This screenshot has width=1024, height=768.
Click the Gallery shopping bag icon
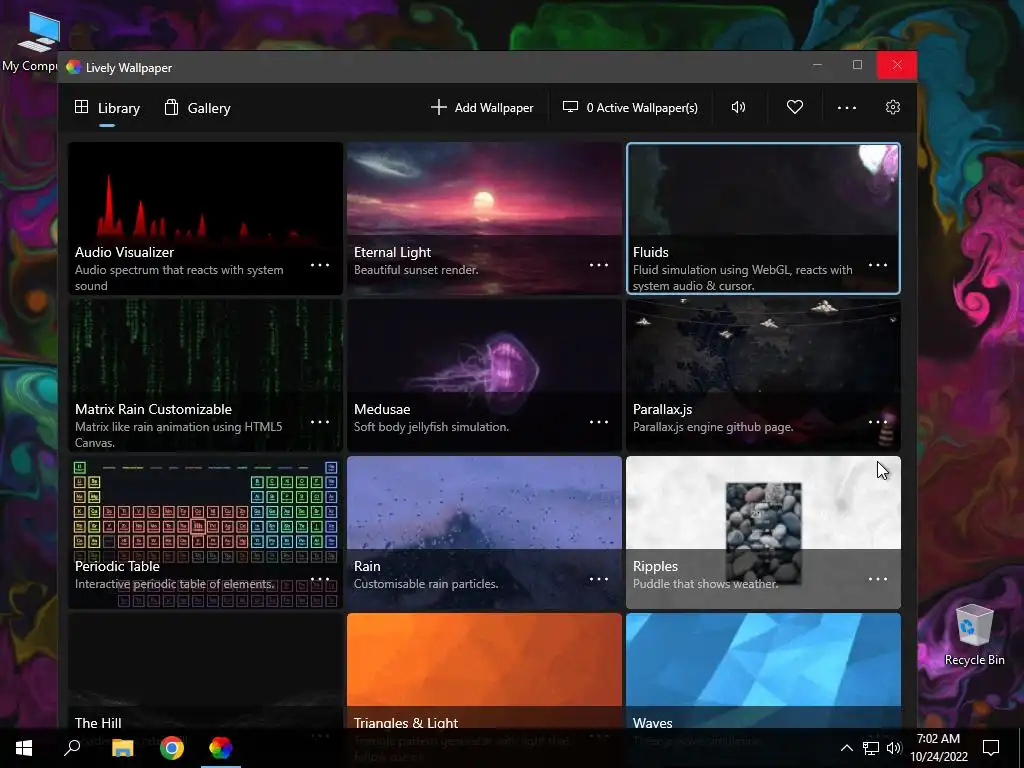[171, 106]
